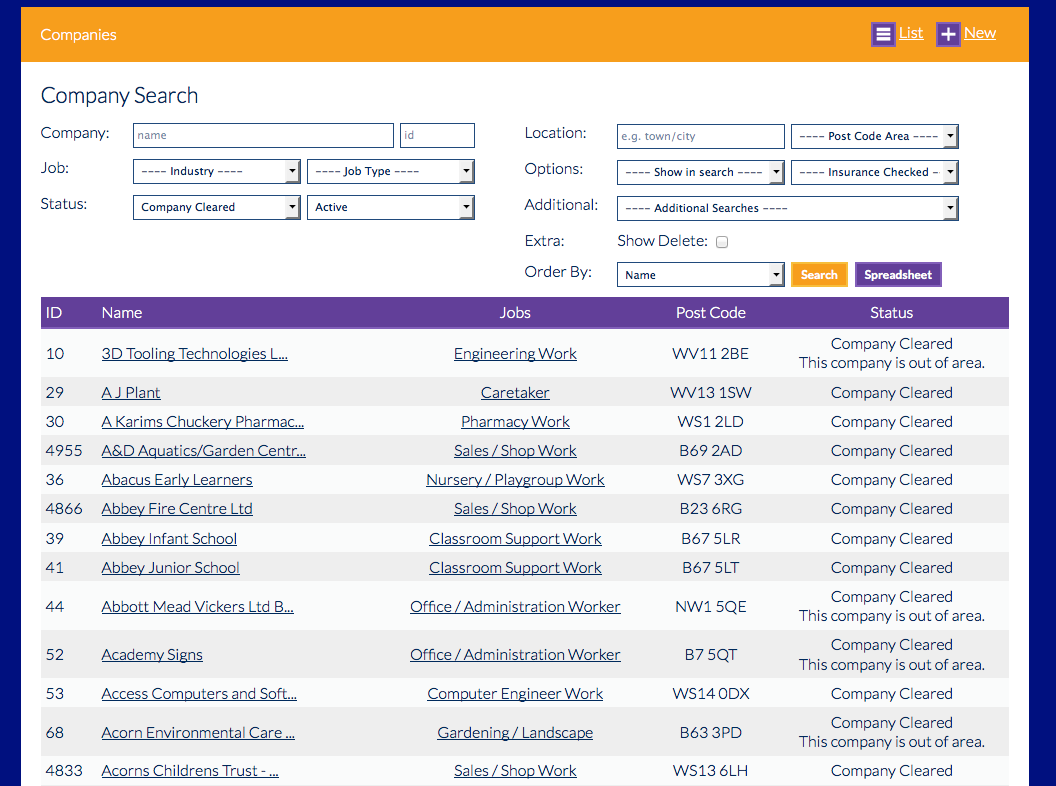Select post code WS14 0DX
The image size is (1056, 786).
(711, 694)
